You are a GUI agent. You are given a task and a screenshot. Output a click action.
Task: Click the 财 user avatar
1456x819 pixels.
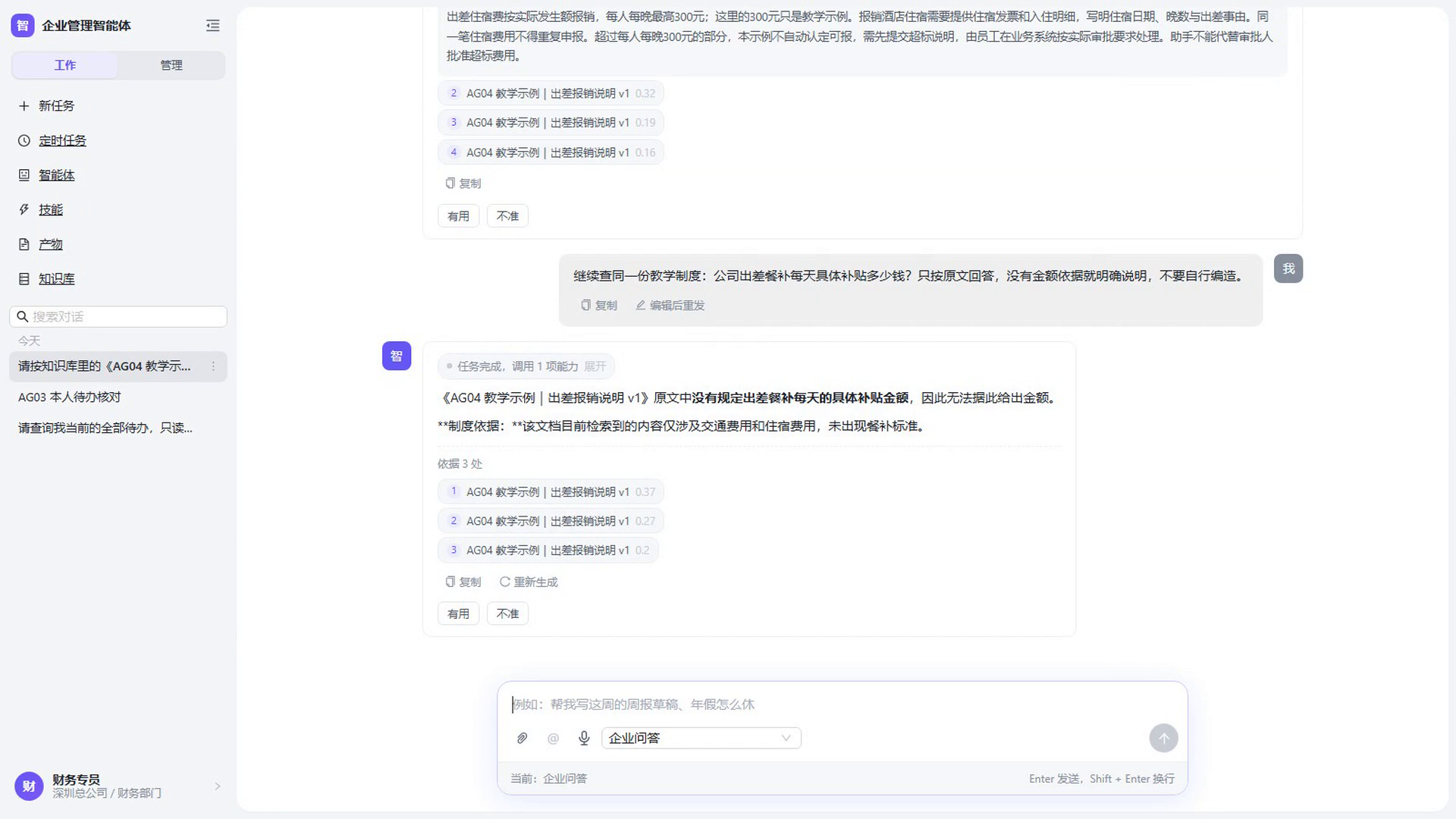coord(29,786)
